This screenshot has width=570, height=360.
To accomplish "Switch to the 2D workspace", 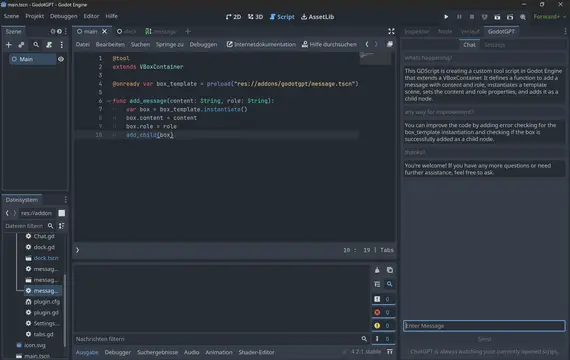I will (233, 17).
